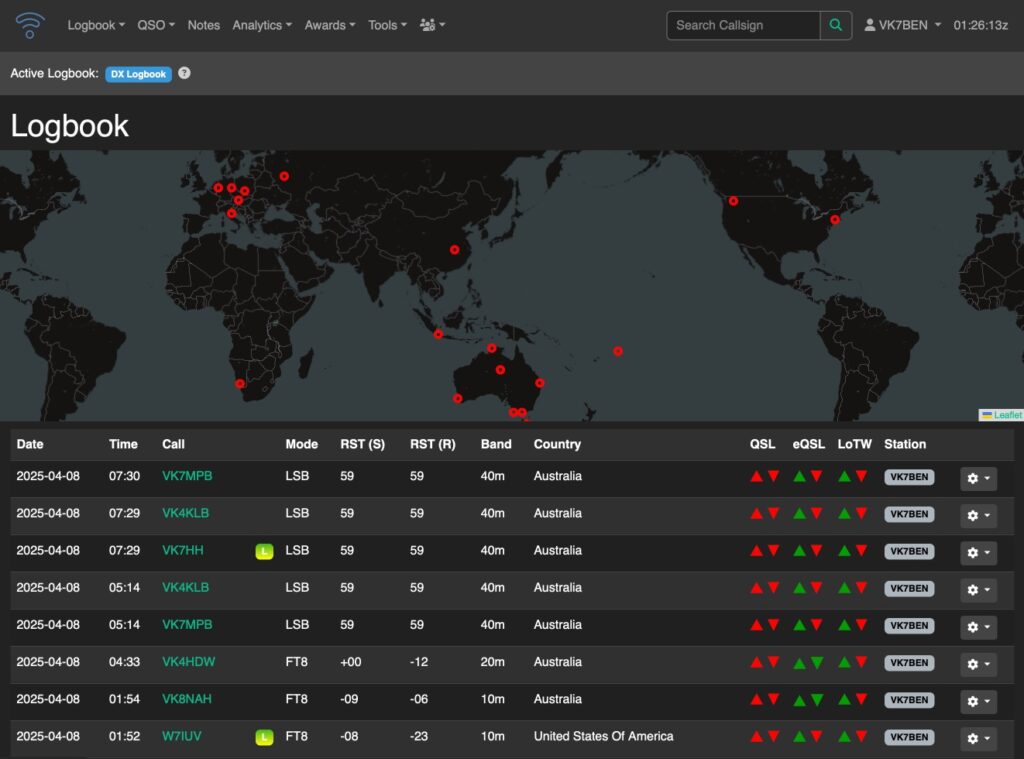The height and width of the screenshot is (759, 1024).
Task: Click the northwest USA map marker
Action: 733,201
